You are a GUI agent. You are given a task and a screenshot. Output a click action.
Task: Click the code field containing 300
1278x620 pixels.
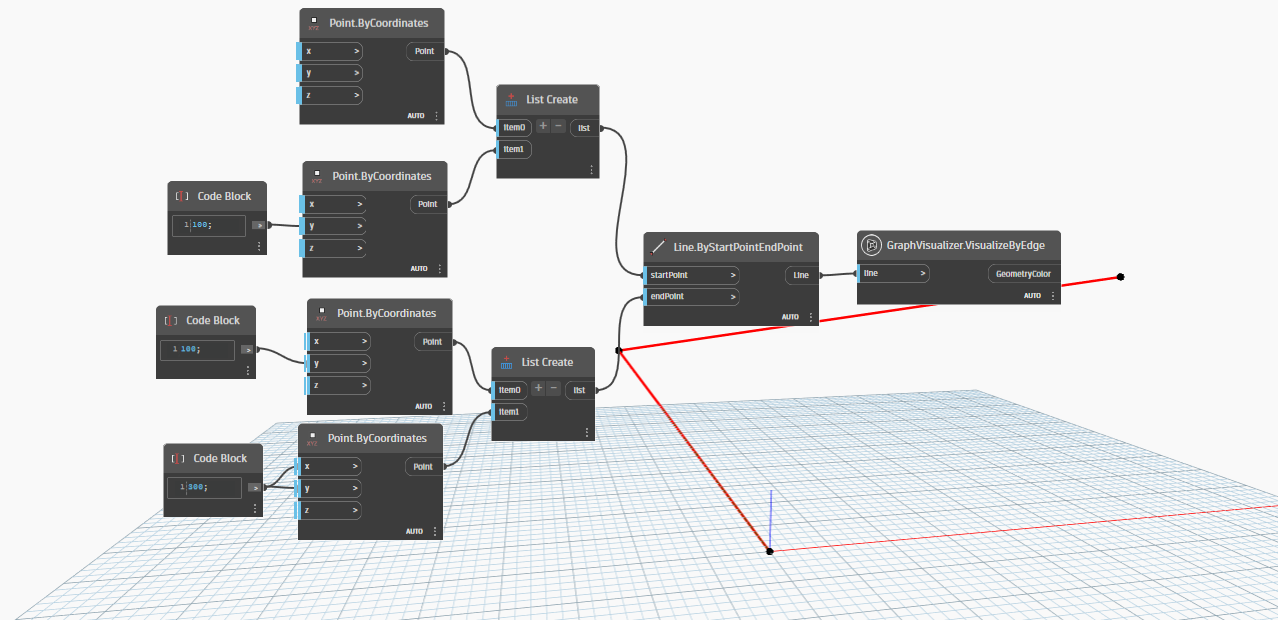[210, 487]
